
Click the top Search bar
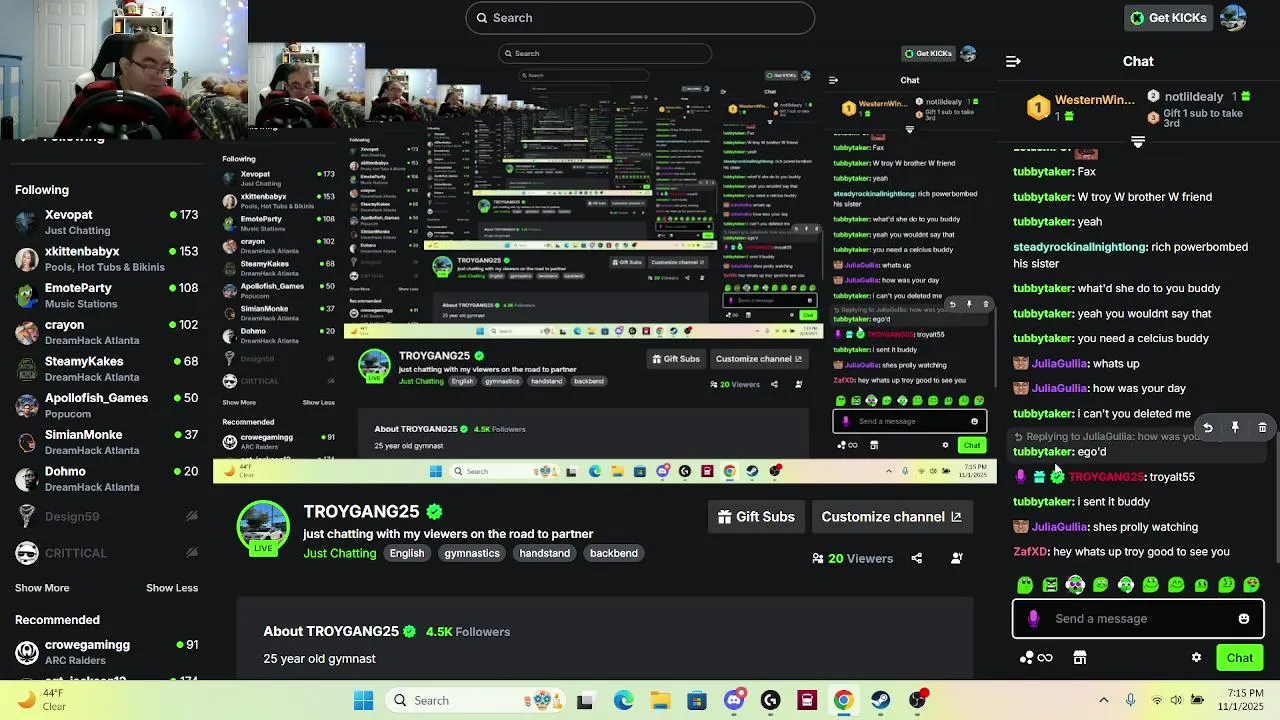point(640,18)
